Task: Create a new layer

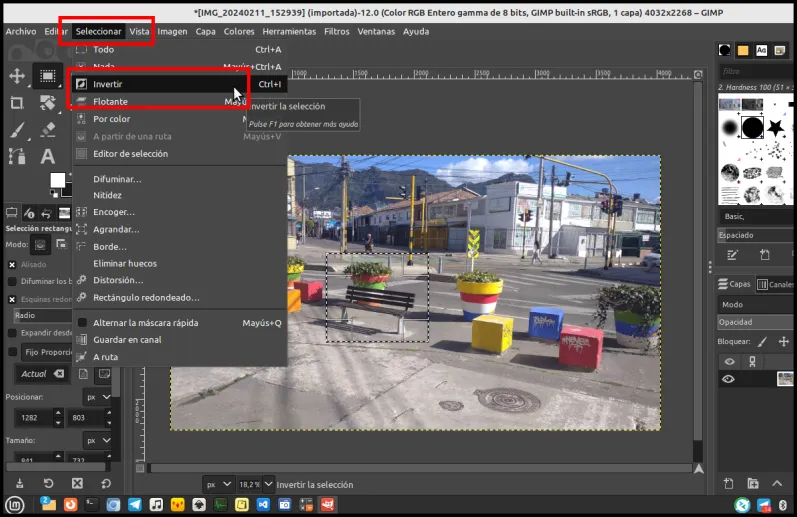Action: (728, 483)
